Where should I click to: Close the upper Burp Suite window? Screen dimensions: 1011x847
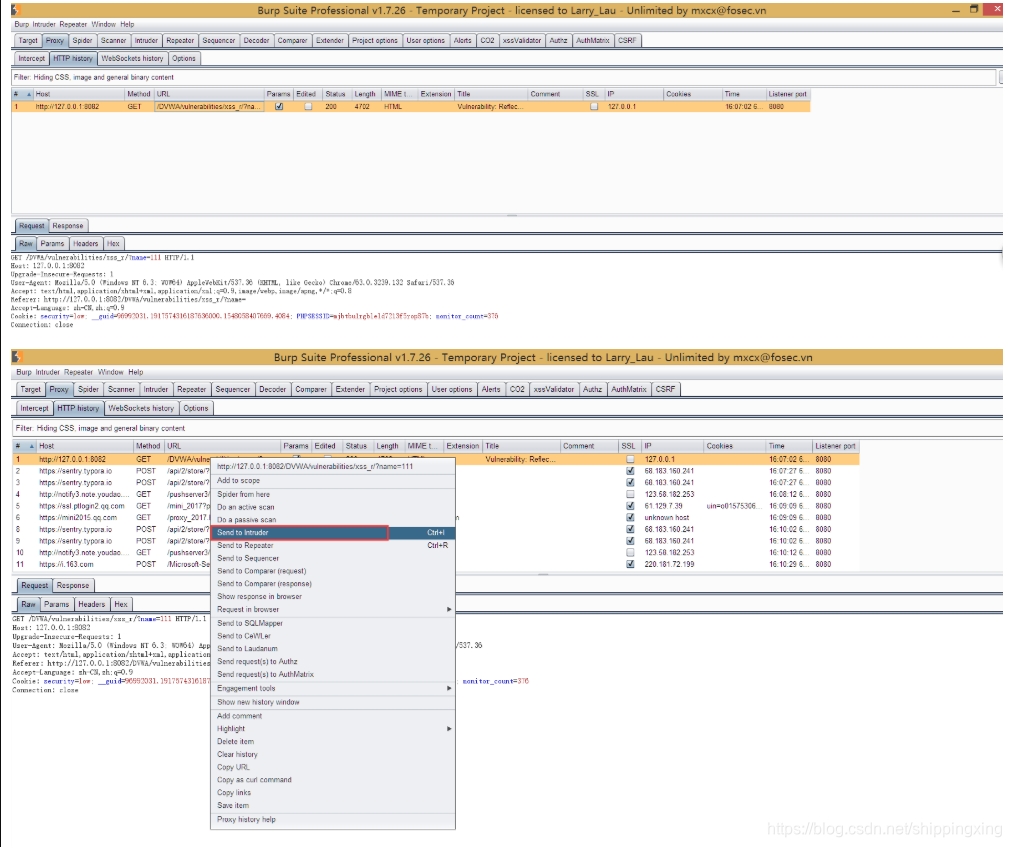tap(996, 10)
